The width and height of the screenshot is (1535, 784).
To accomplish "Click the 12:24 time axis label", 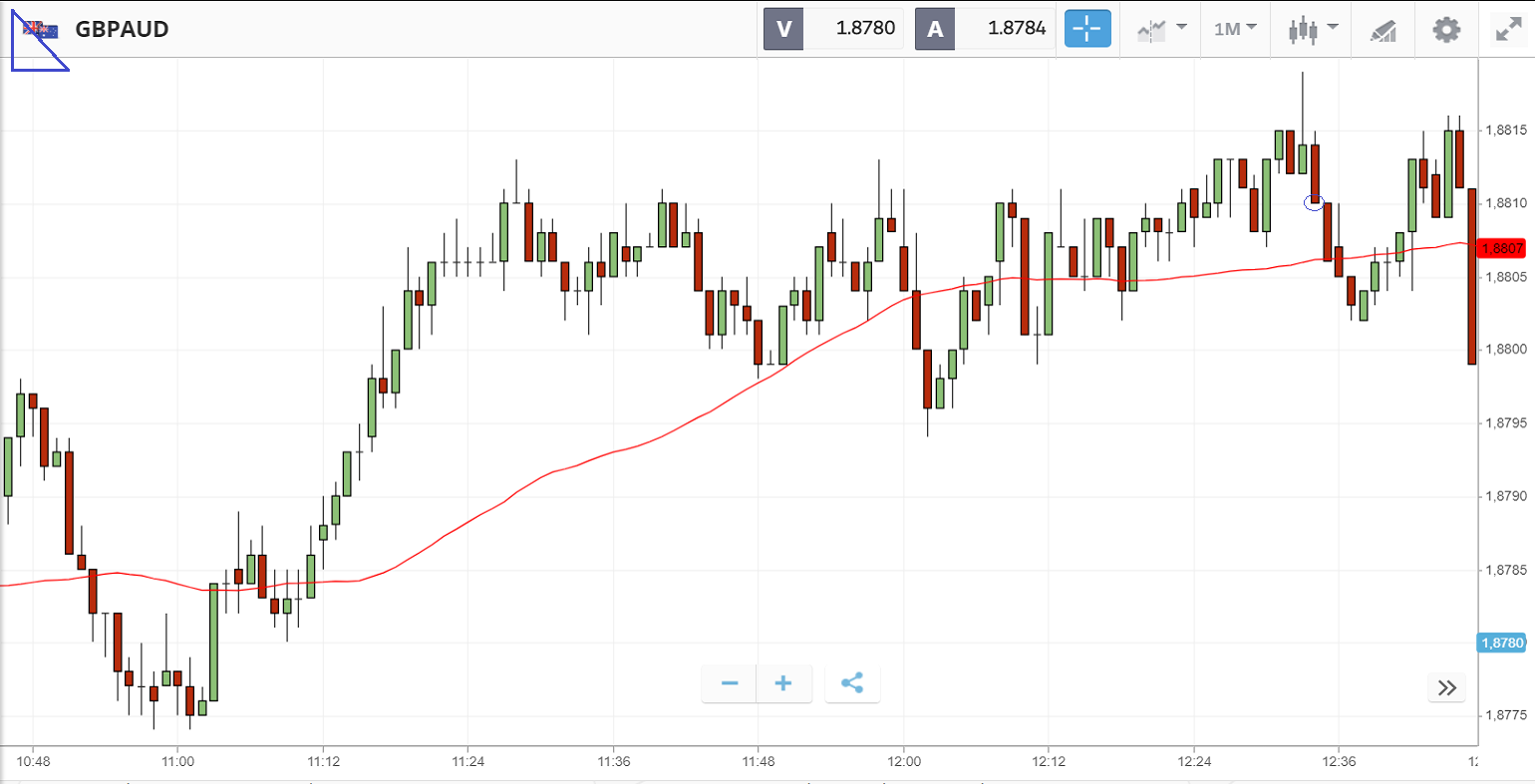I will [x=1193, y=762].
